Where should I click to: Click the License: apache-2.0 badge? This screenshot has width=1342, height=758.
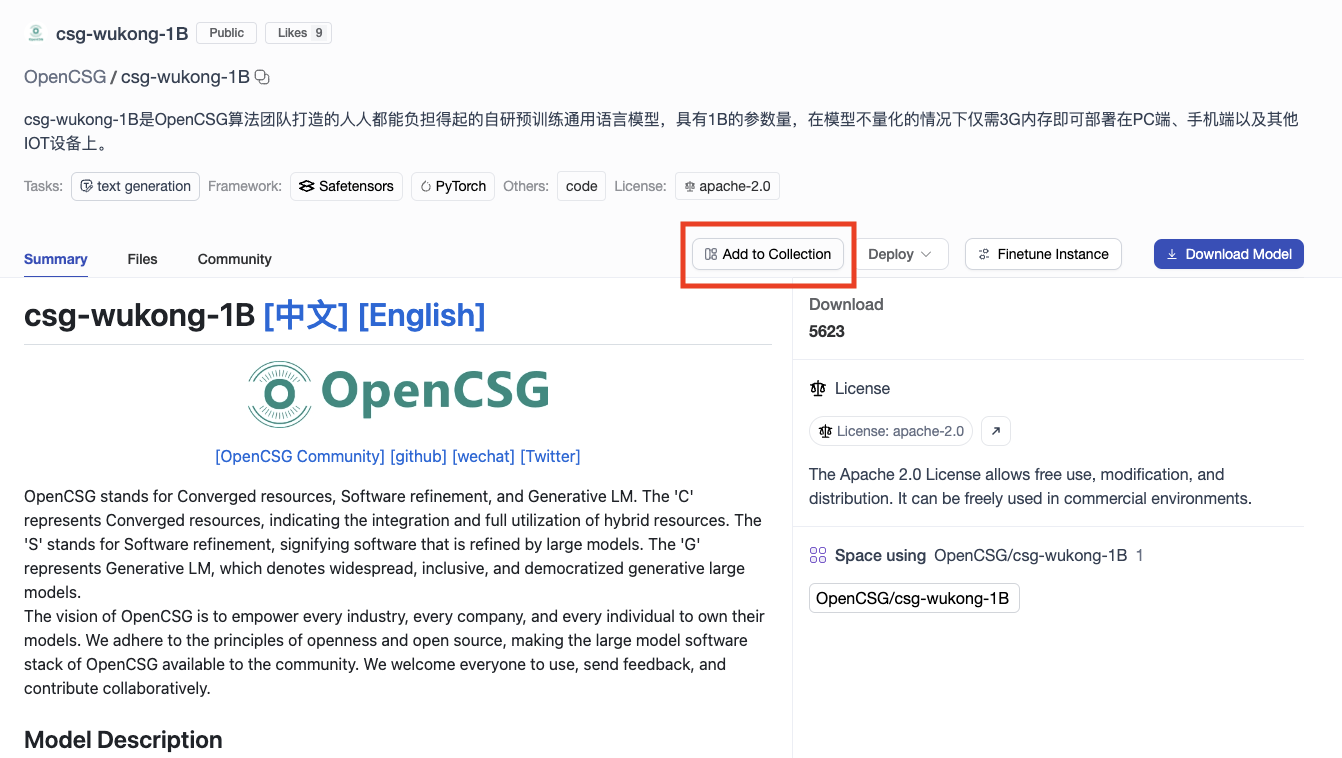click(x=891, y=431)
